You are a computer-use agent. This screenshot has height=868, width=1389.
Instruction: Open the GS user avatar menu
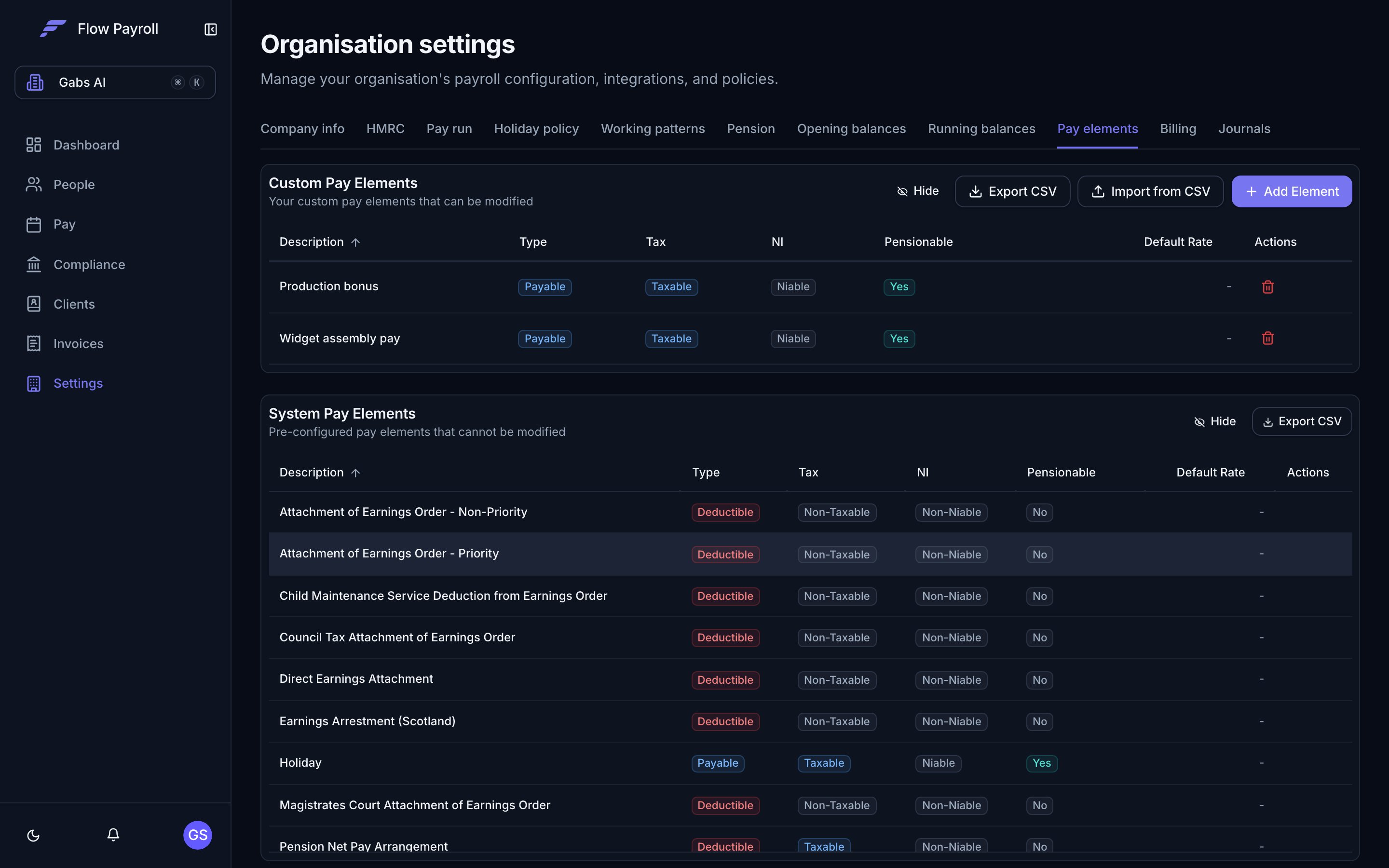coord(197,835)
